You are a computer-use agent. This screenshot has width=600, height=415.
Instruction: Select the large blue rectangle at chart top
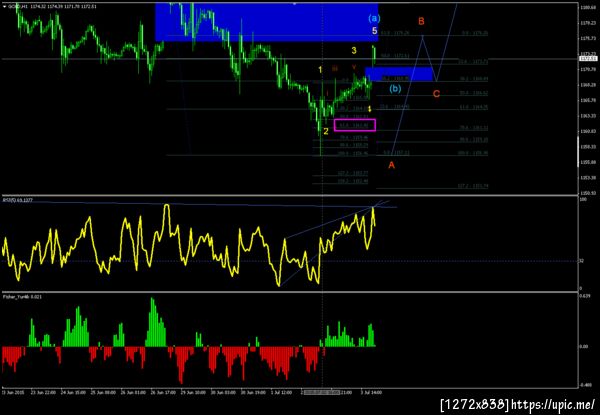click(266, 22)
